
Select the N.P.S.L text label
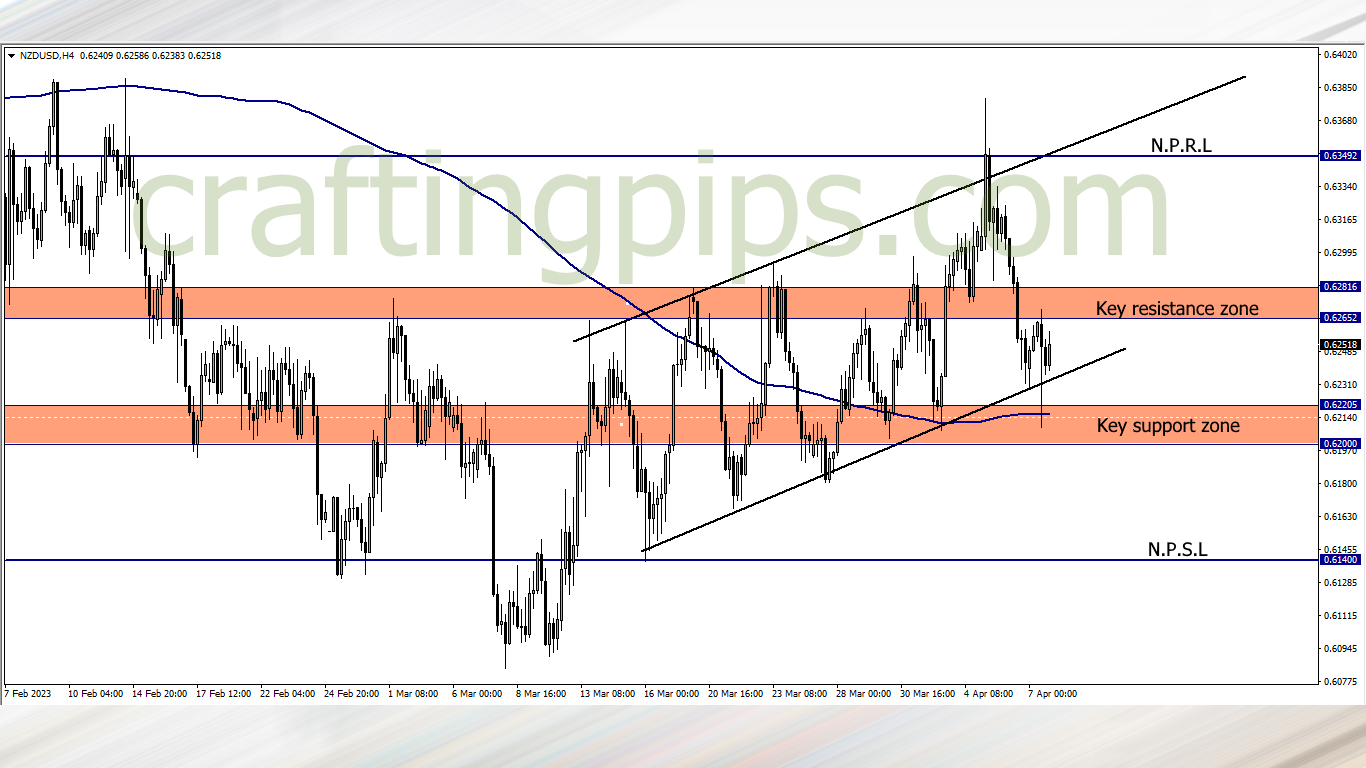1177,549
